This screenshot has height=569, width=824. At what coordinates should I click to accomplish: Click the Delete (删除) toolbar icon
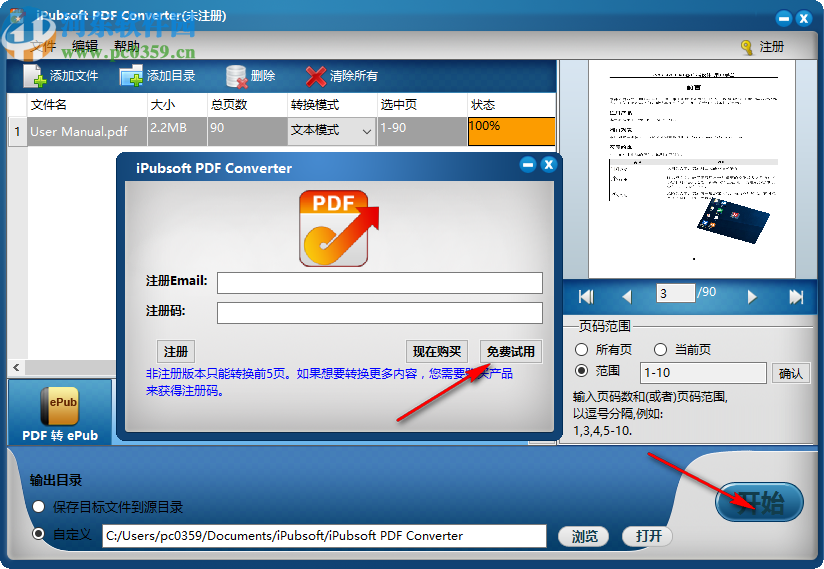pyautogui.click(x=236, y=76)
